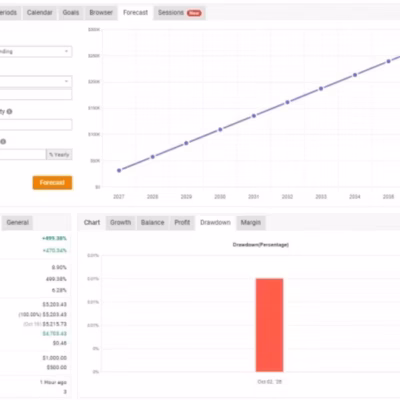This screenshot has width=400, height=400.
Task: Focus the input left of % Yearly
Action: [23, 154]
